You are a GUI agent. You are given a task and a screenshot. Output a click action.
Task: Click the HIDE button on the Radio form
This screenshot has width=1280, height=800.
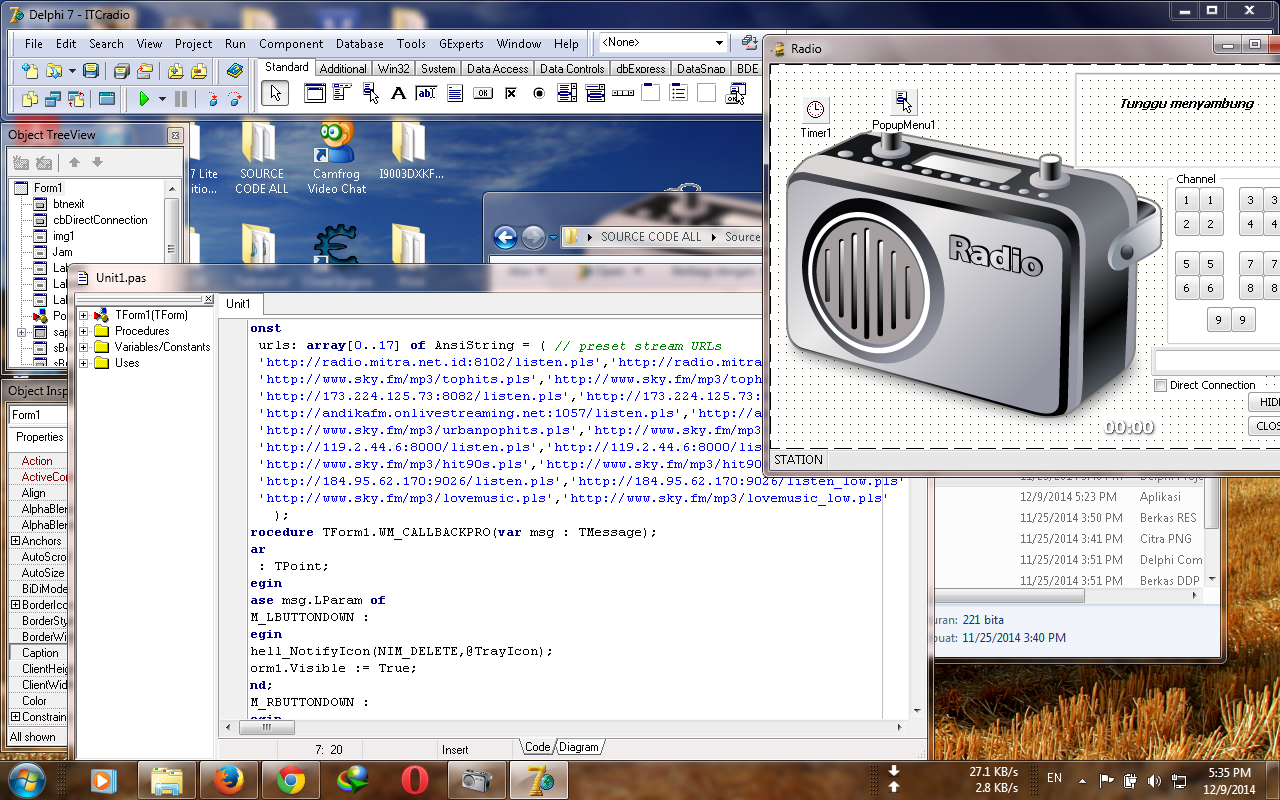1263,402
